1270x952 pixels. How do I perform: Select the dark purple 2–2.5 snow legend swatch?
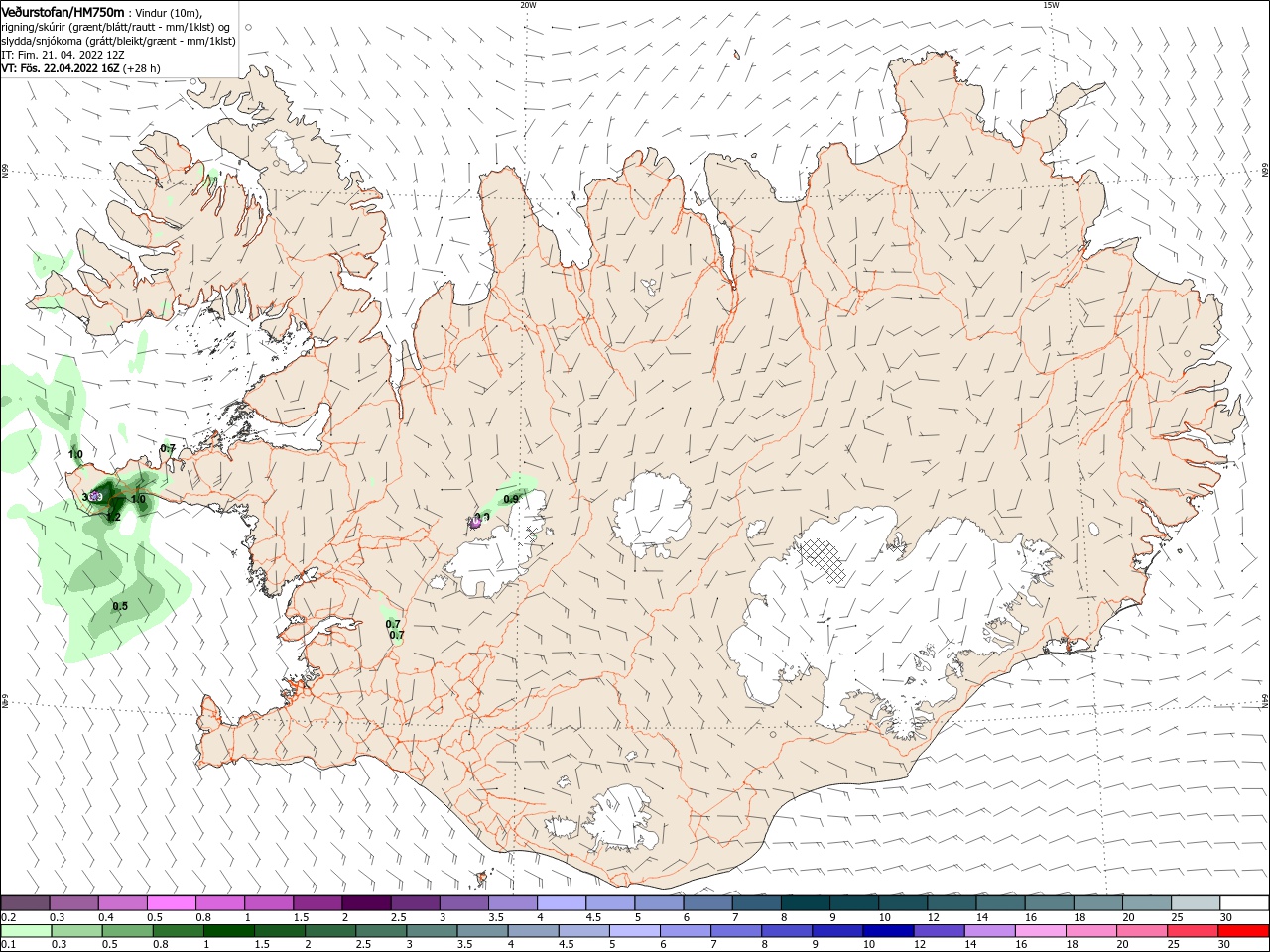coord(366,903)
